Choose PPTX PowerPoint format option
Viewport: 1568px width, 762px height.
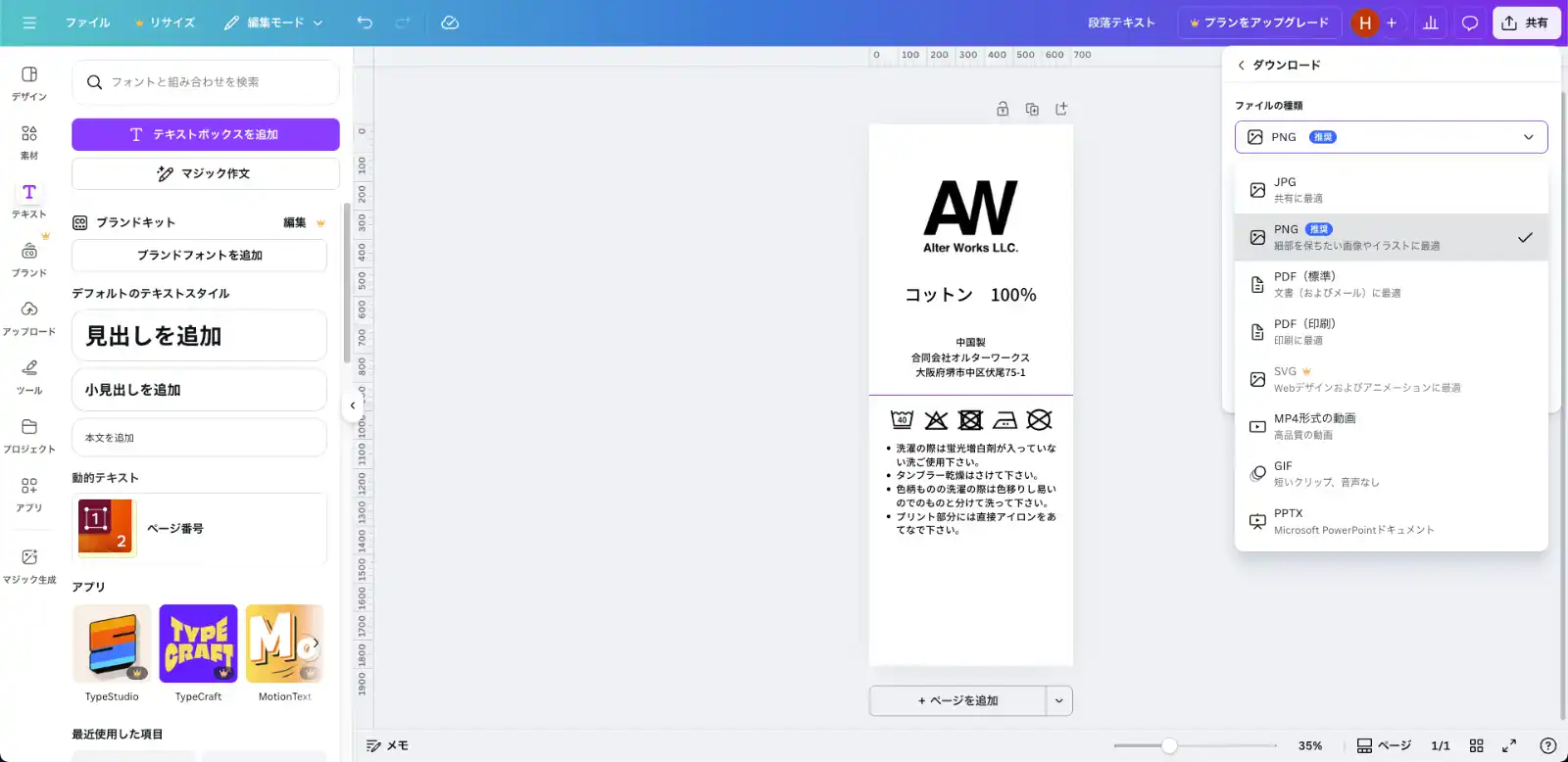click(1391, 521)
